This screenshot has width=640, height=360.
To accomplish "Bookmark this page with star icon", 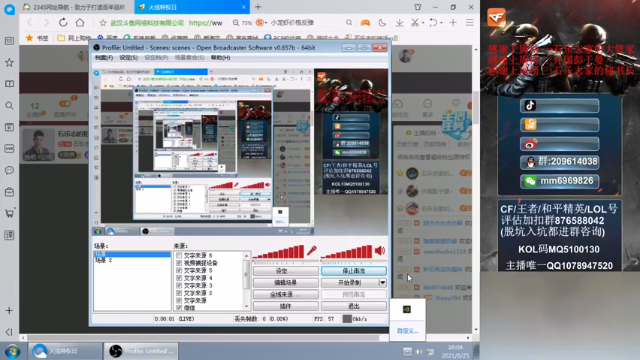I will (103, 23).
